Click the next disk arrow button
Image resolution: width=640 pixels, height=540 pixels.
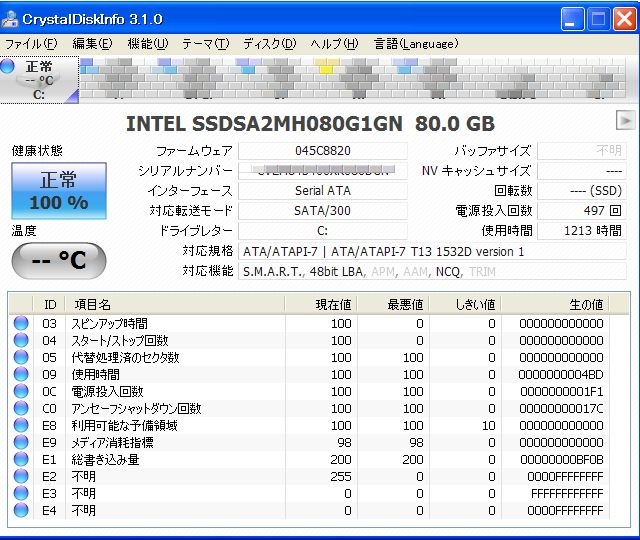point(625,120)
